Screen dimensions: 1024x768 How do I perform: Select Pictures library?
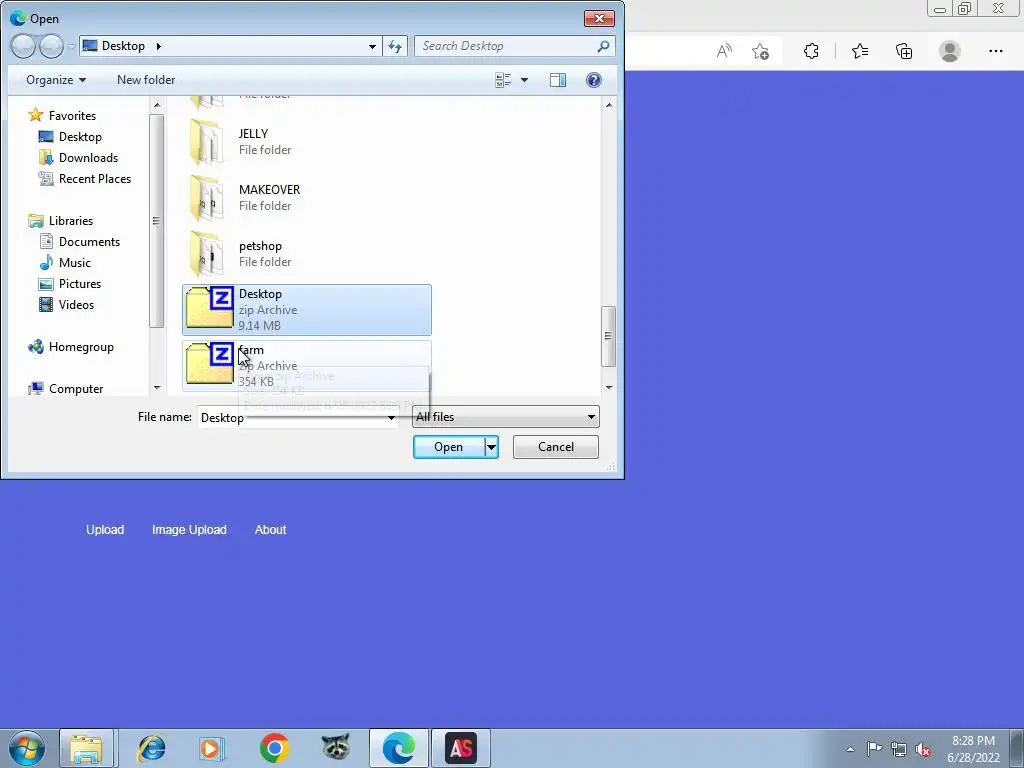70,283
